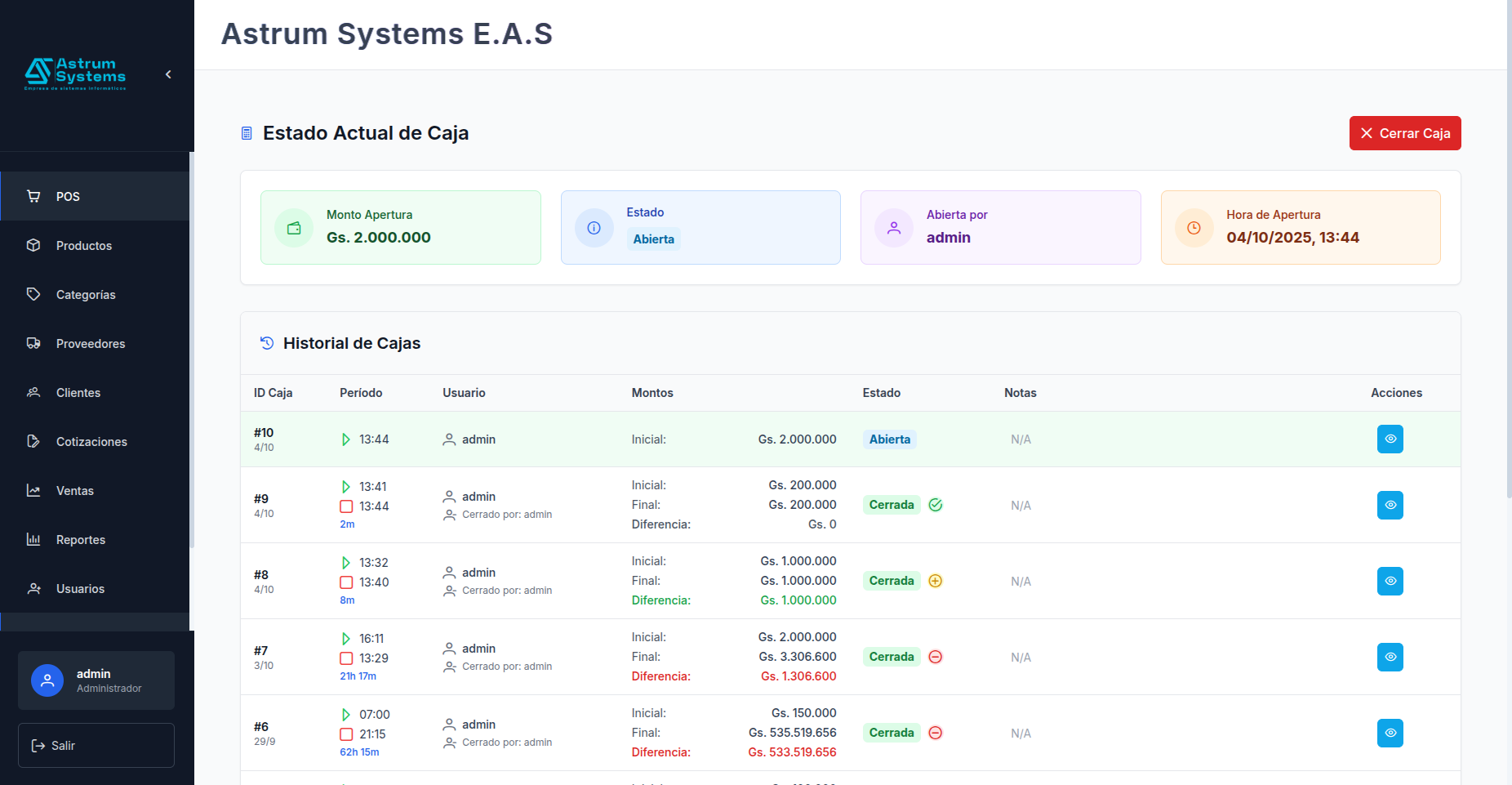Click the surplus plus icon for caja #8
The image size is (1512, 785).
click(x=936, y=581)
